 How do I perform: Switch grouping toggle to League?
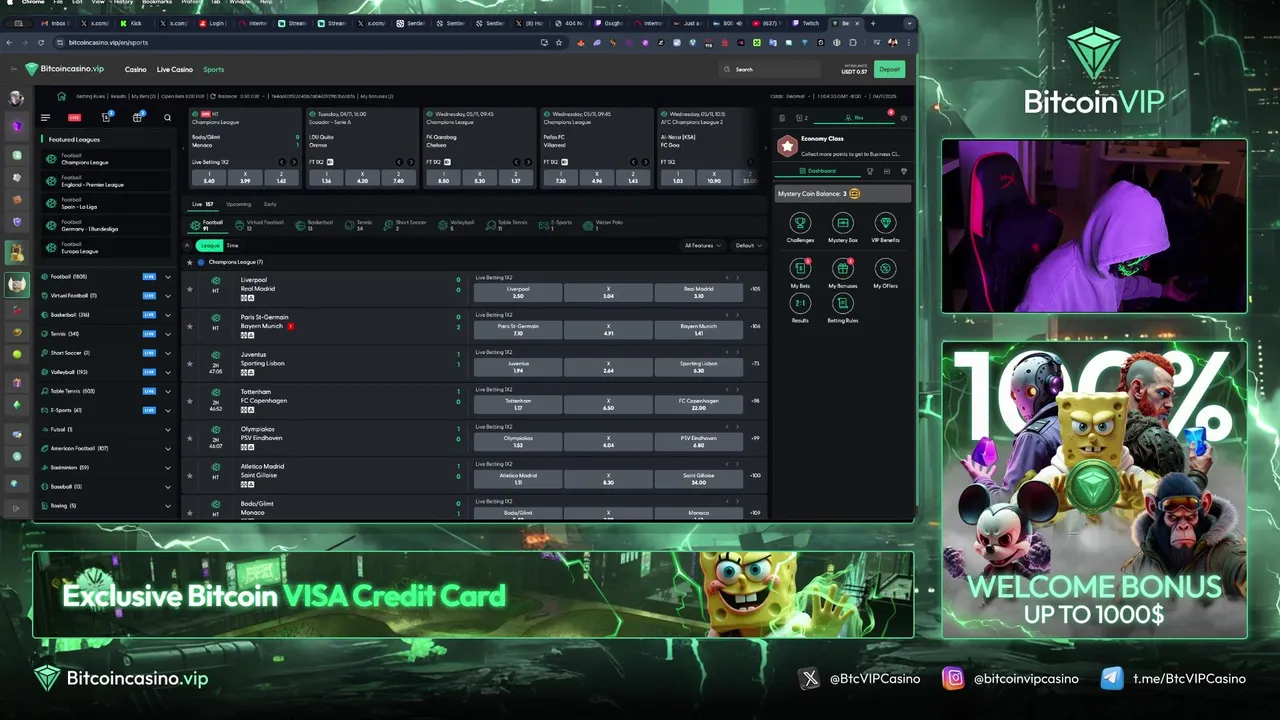click(x=209, y=245)
